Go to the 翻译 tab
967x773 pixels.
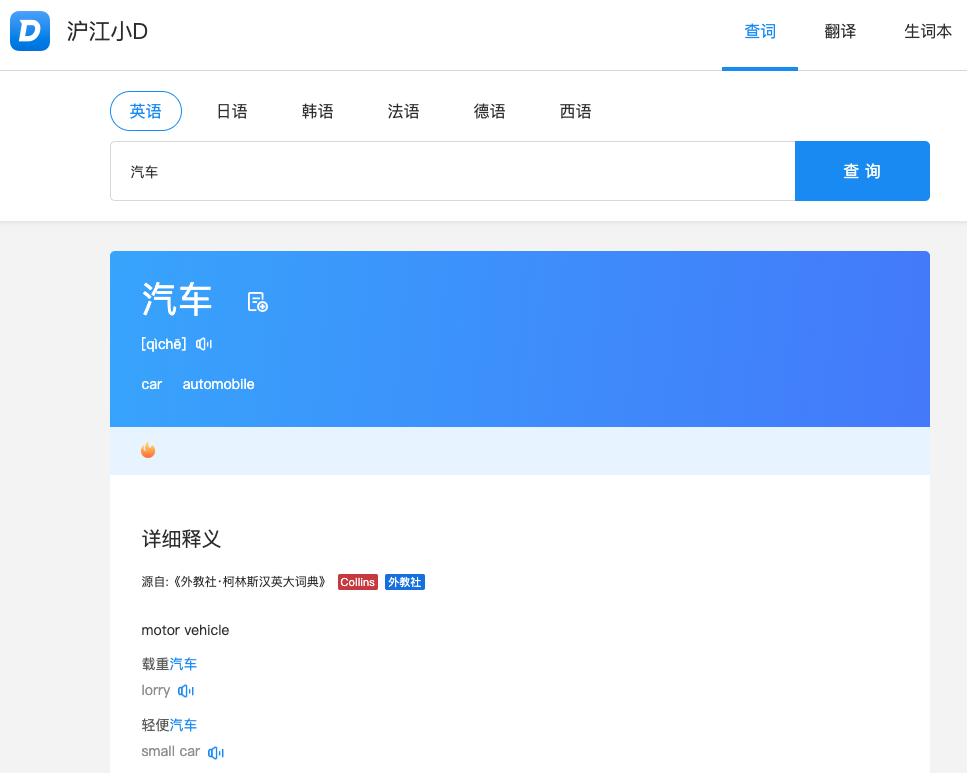[840, 32]
